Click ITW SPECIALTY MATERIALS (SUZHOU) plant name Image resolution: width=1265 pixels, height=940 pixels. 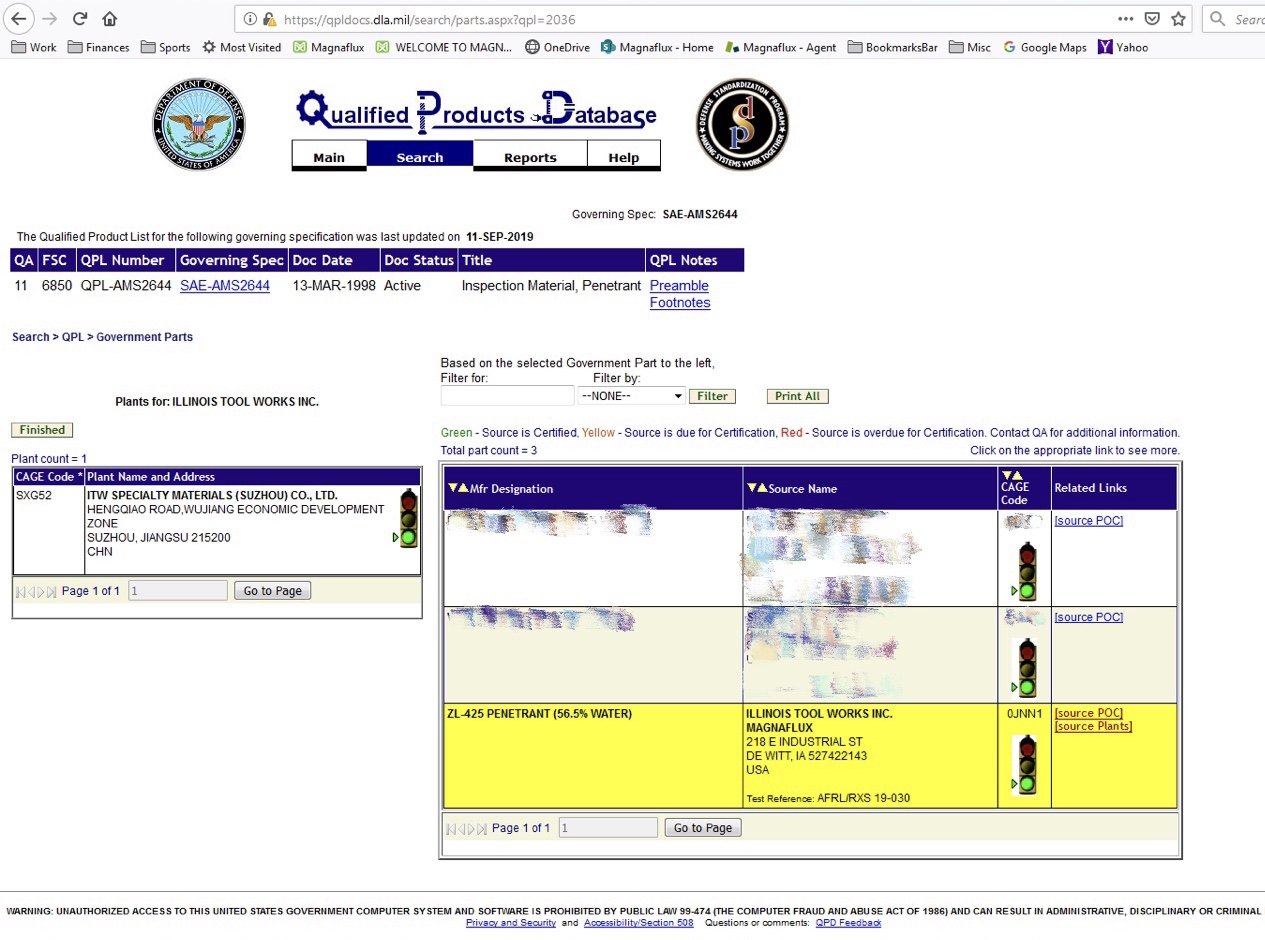coord(212,496)
